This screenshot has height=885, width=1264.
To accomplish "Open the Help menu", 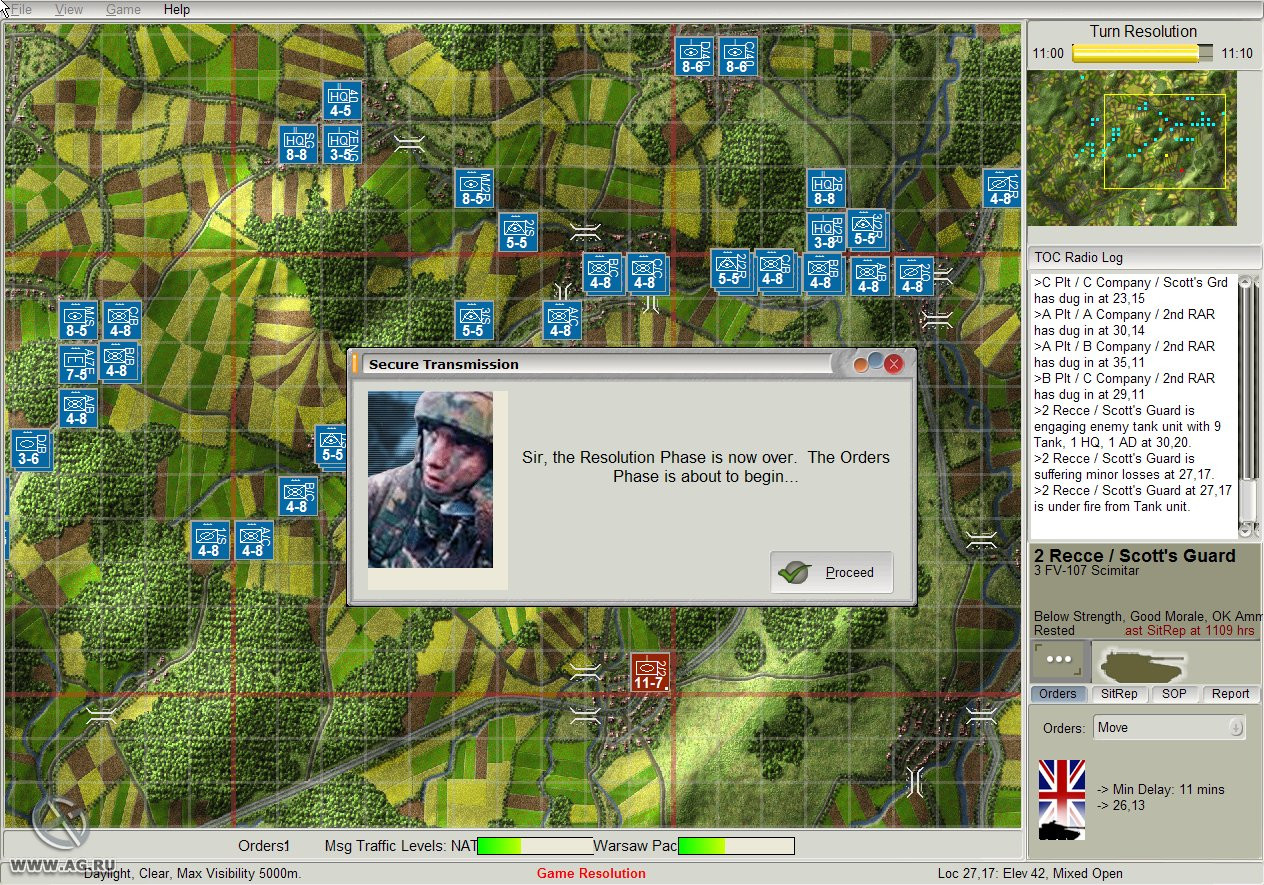I will point(177,9).
